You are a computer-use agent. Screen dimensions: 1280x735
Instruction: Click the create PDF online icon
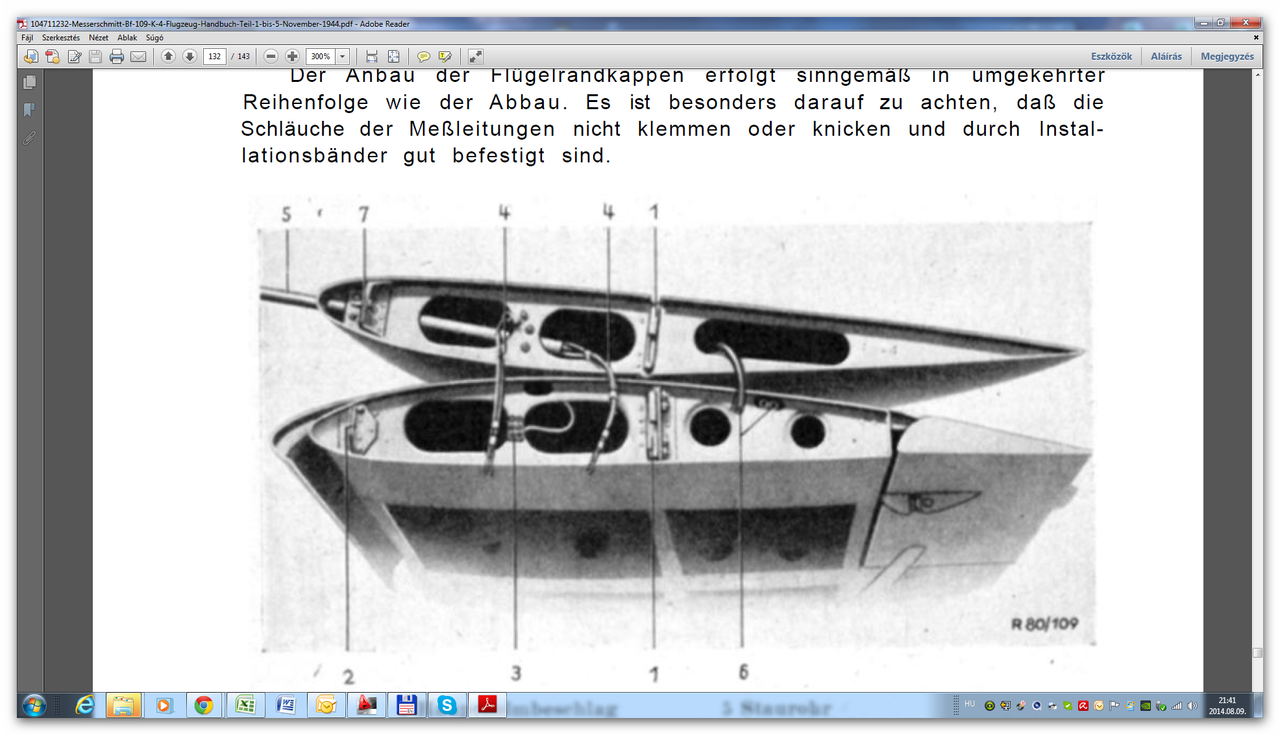click(52, 57)
